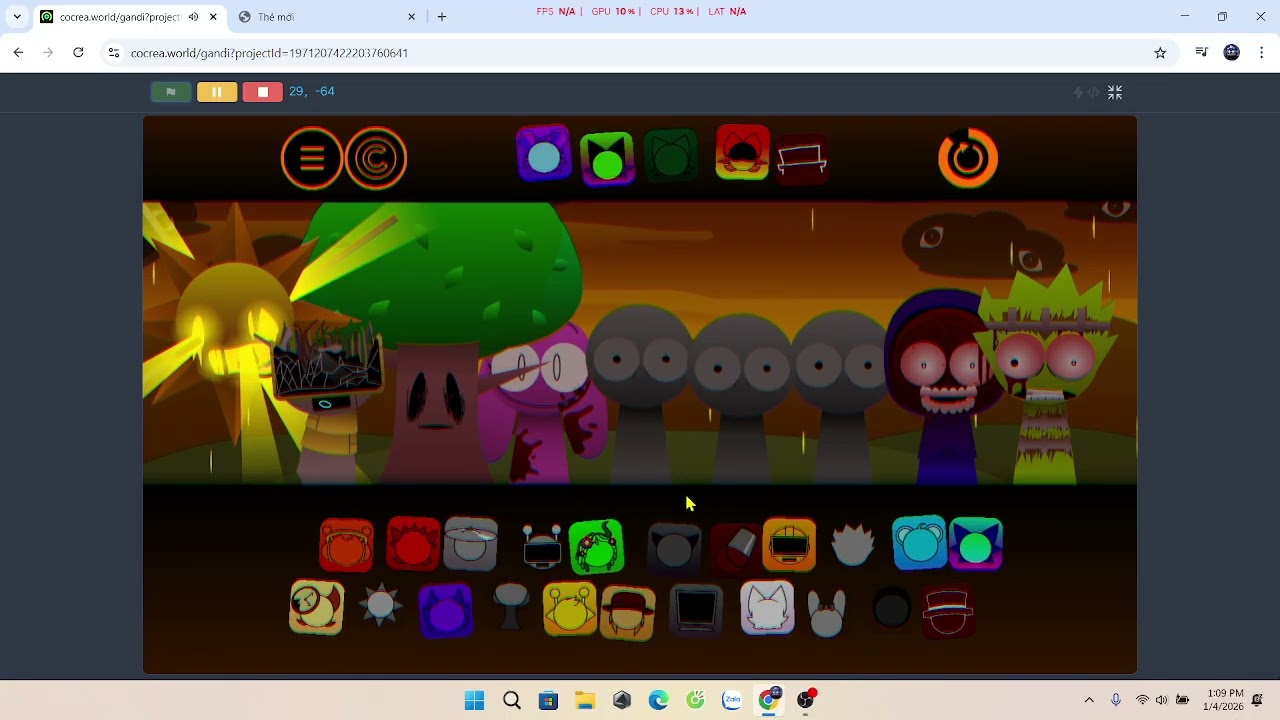The image size is (1280, 720).
Task: Pick the dark red top-hat character icon
Action: pyautogui.click(x=948, y=611)
